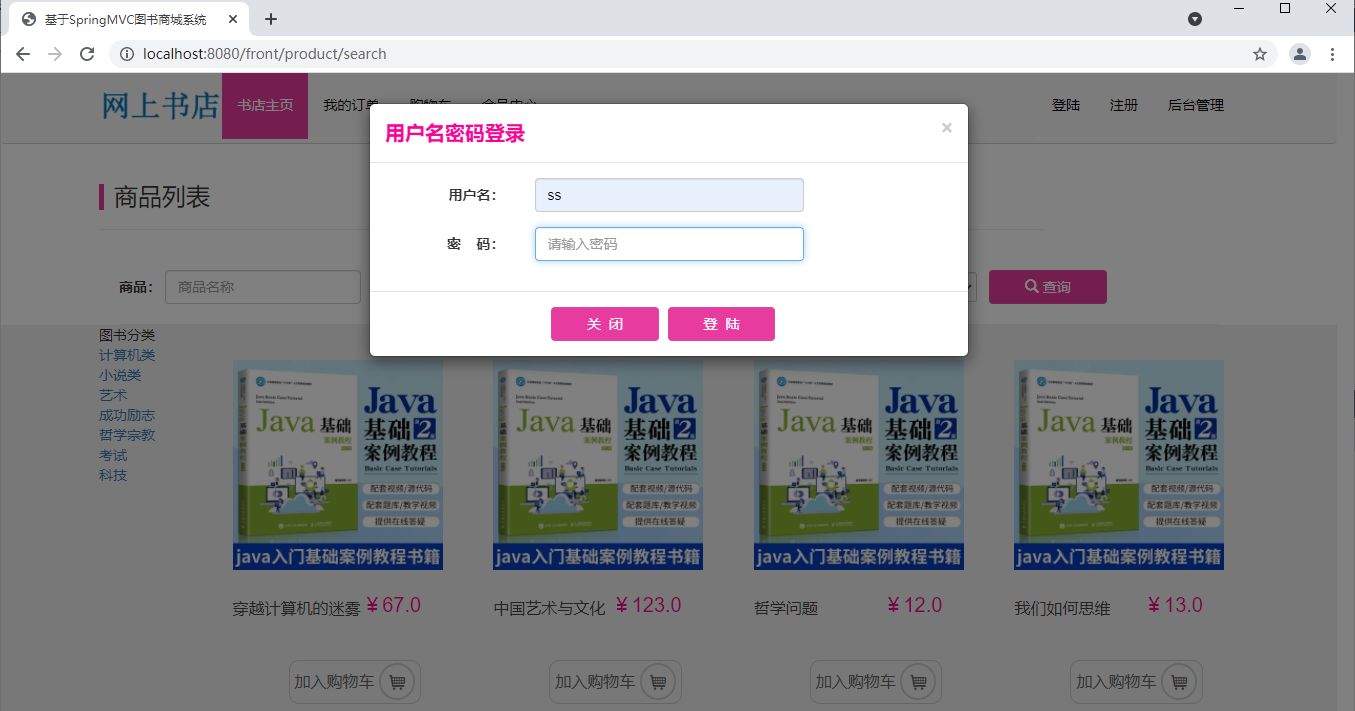Select the 小说类 category
1355x711 pixels.
[x=120, y=375]
